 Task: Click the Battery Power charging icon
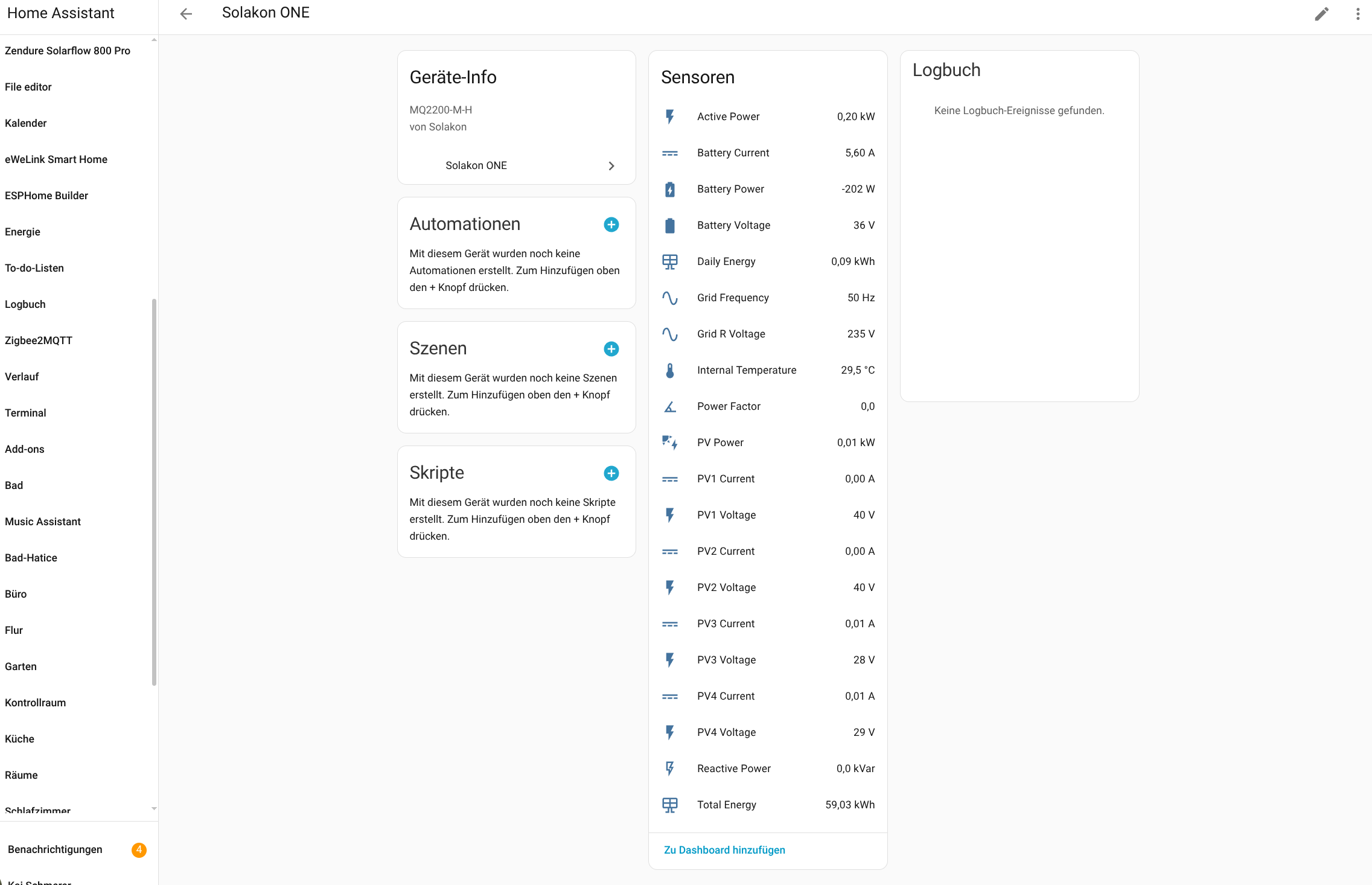click(x=670, y=190)
